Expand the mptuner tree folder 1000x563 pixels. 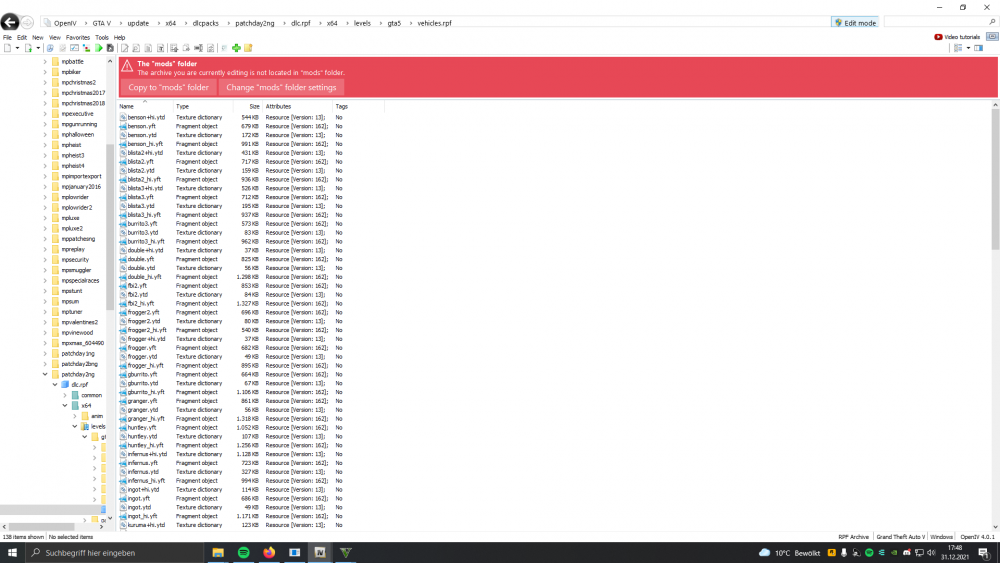pyautogui.click(x=45, y=312)
